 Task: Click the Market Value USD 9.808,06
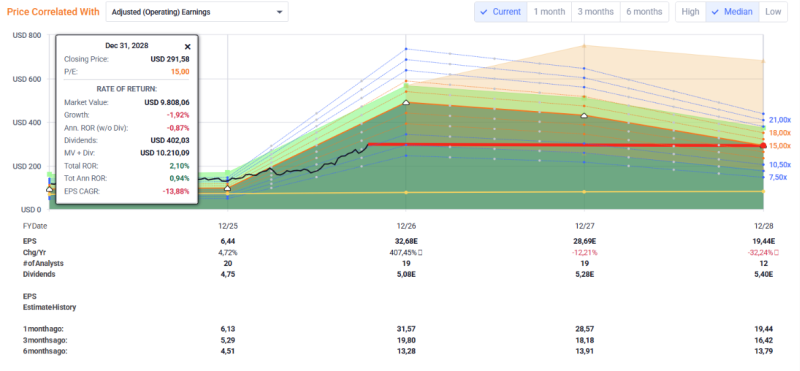[x=167, y=102]
